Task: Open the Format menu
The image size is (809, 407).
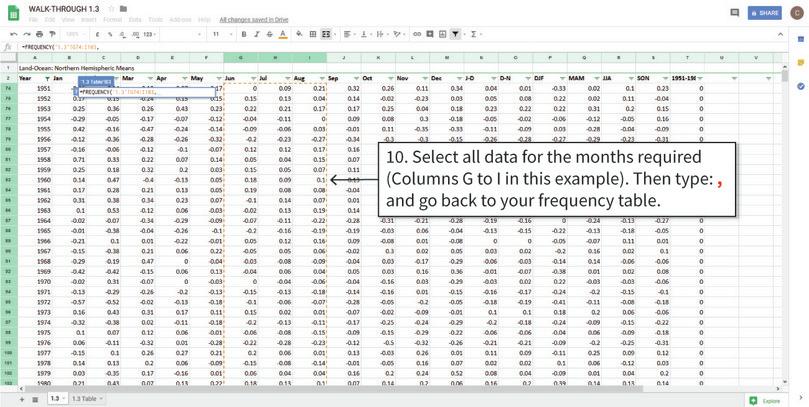Action: pyautogui.click(x=112, y=20)
